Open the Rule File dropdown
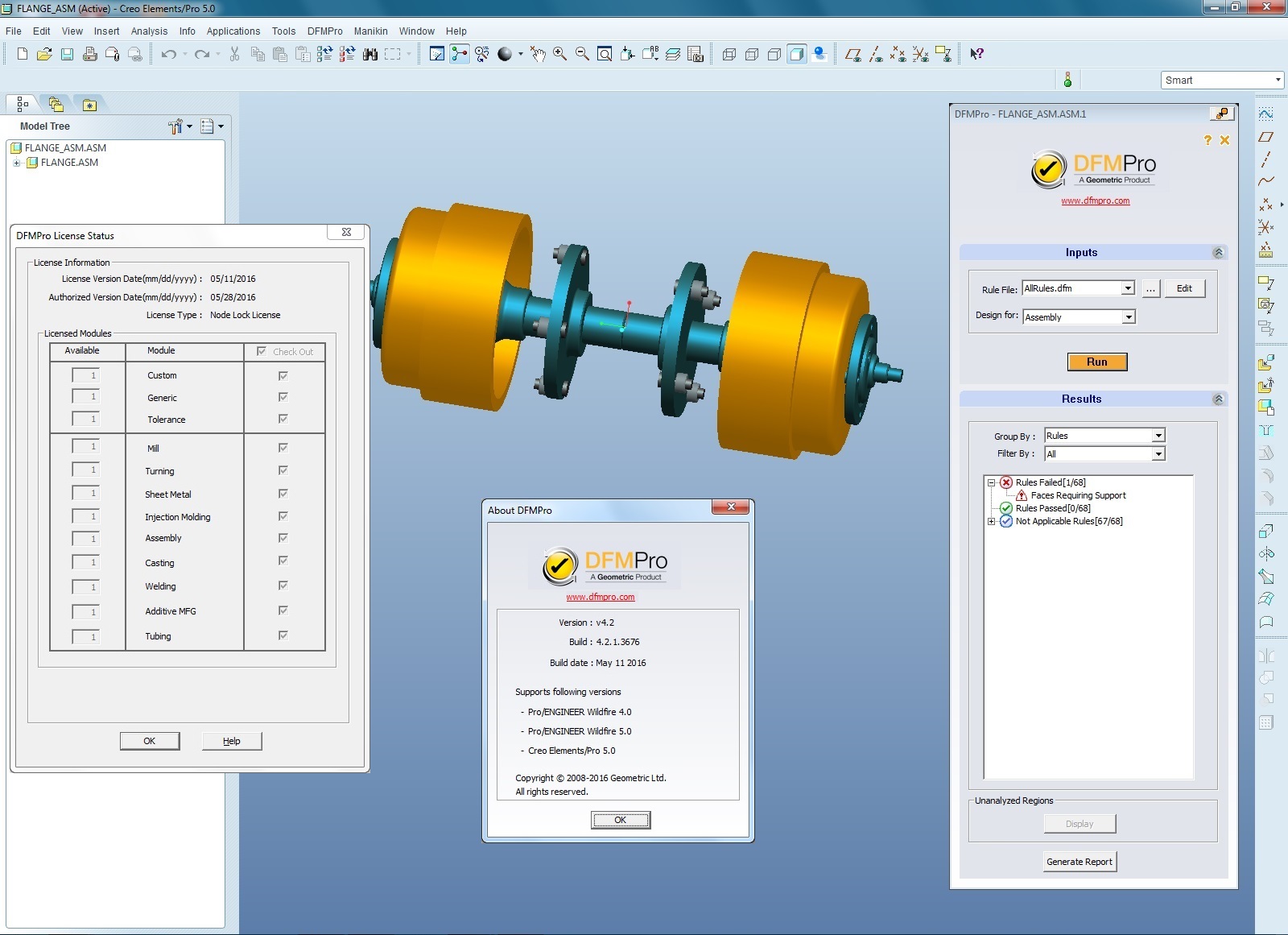This screenshot has width=1288, height=935. coord(1128,288)
